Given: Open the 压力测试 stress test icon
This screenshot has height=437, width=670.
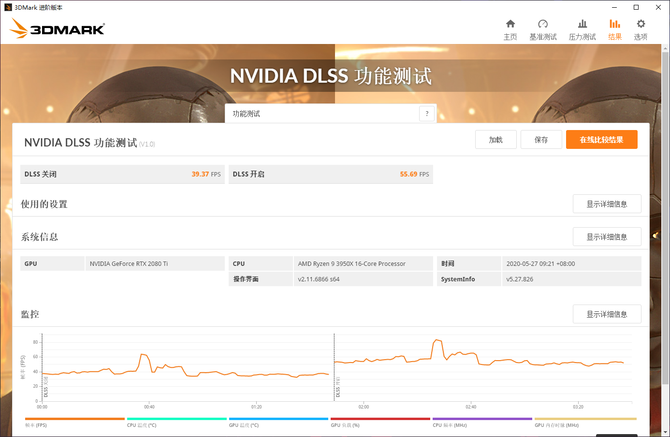Looking at the screenshot, I should (581, 29).
